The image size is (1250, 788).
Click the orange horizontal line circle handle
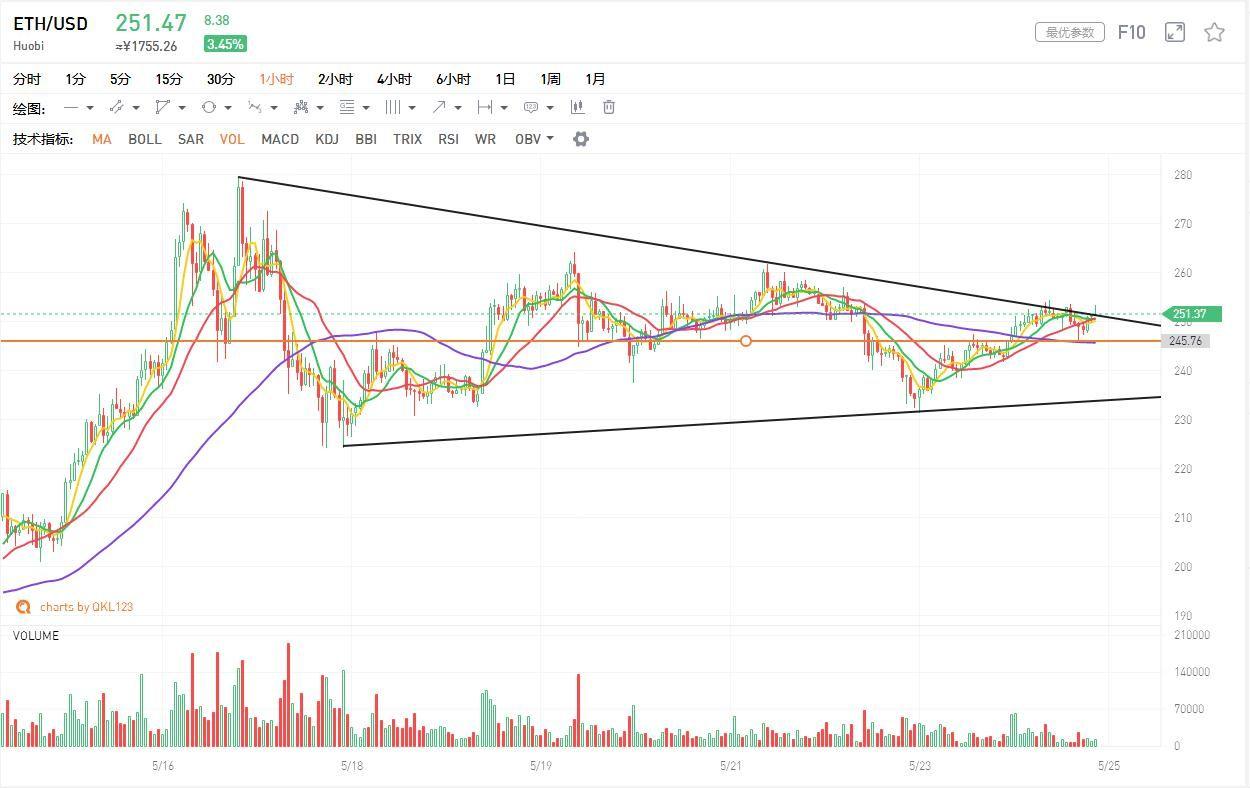click(x=746, y=341)
